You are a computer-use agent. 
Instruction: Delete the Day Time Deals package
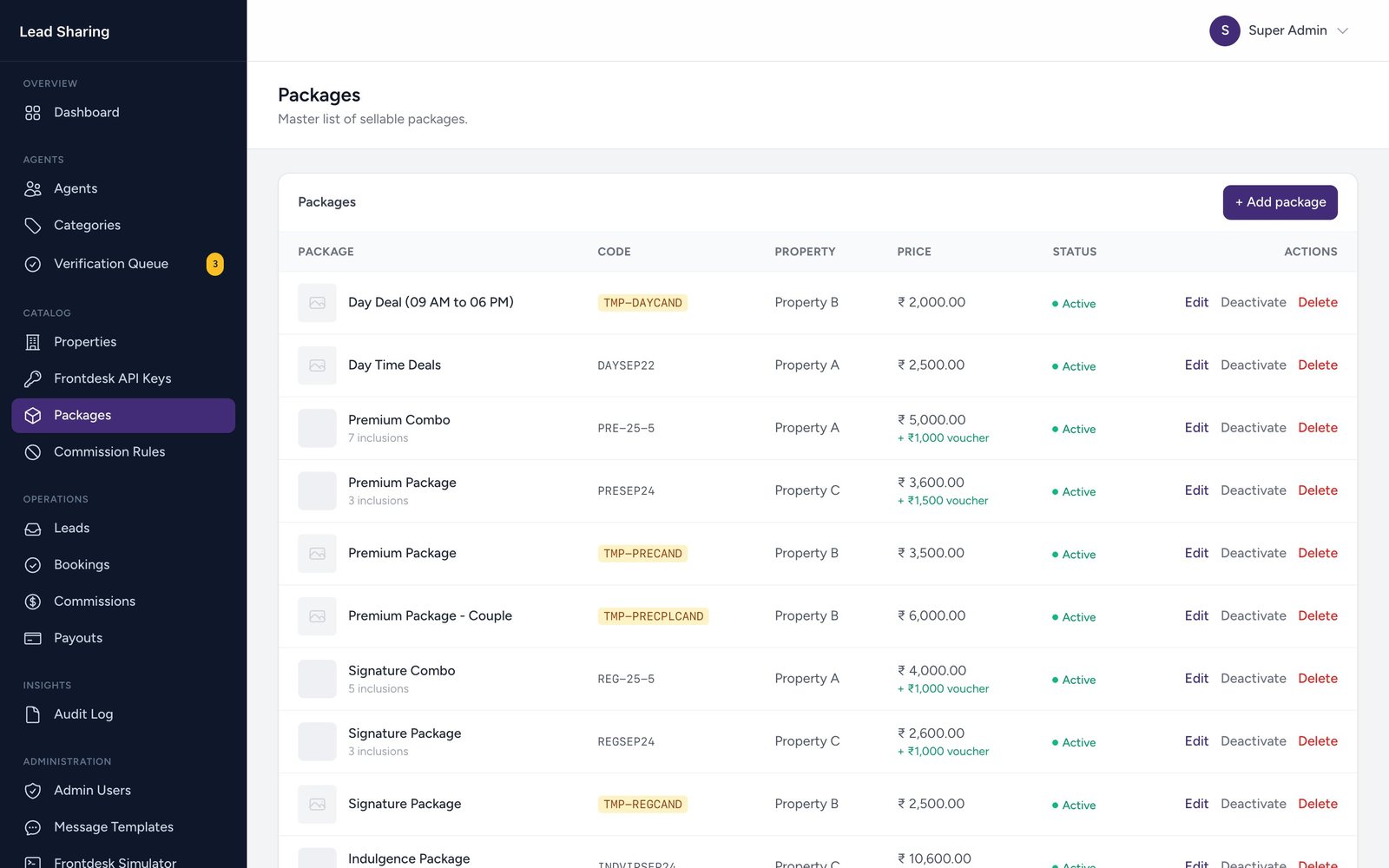pos(1317,365)
